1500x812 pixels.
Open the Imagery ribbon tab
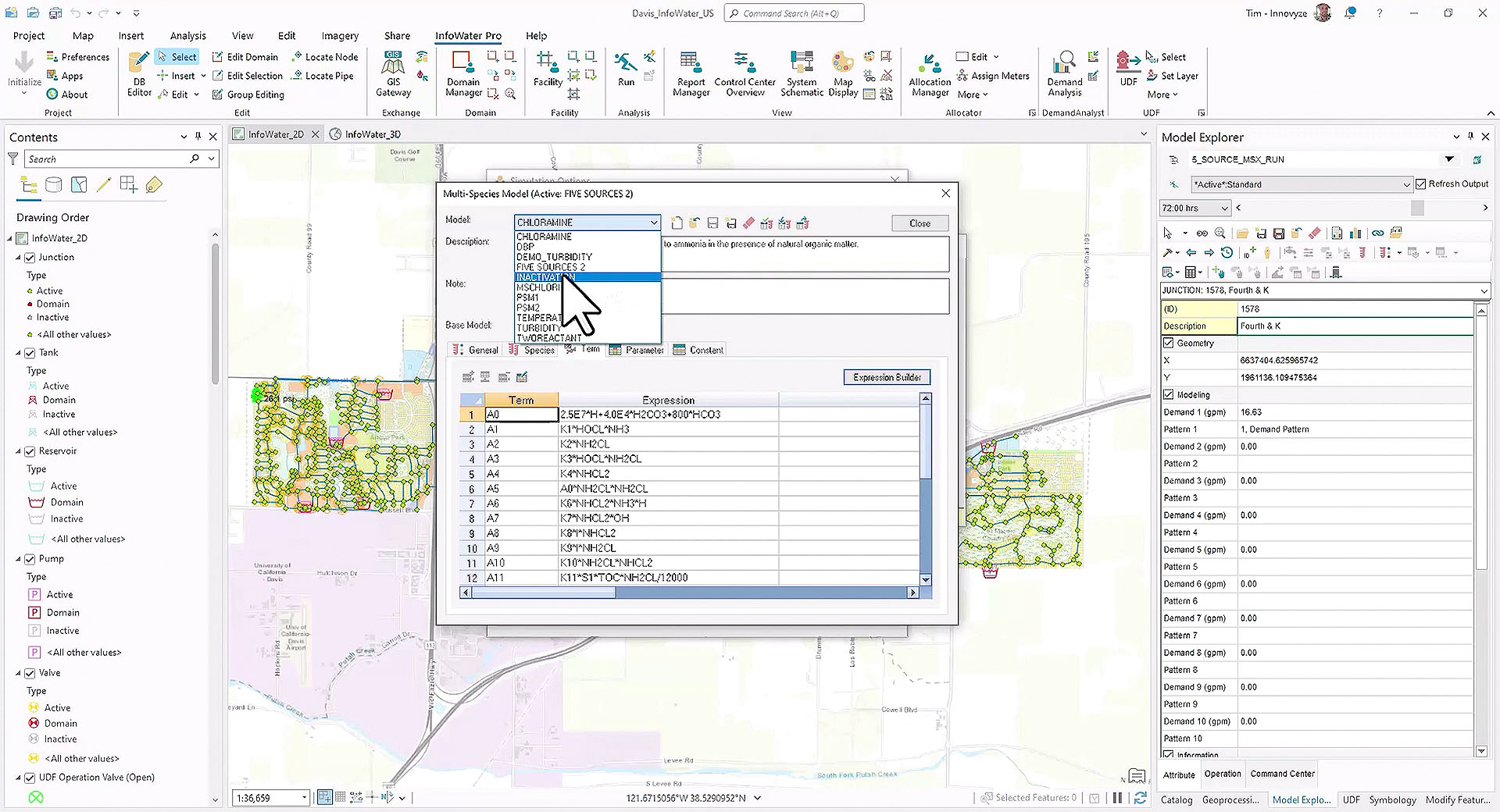point(340,36)
